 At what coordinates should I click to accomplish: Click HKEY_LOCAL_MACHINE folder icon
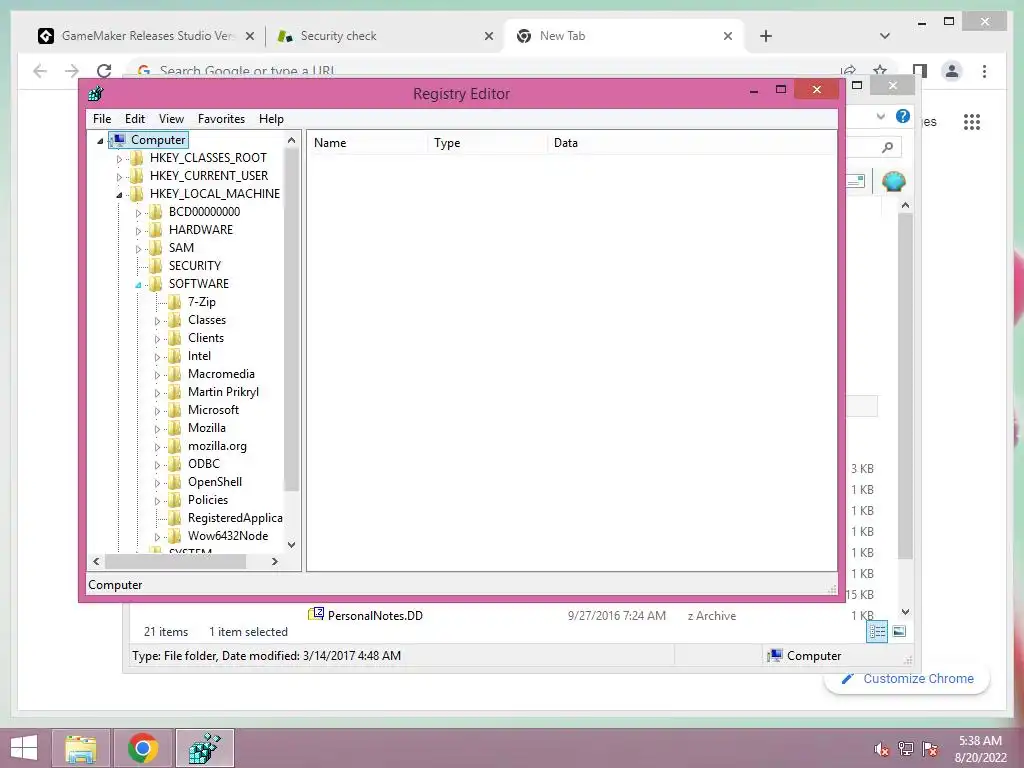click(x=136, y=193)
